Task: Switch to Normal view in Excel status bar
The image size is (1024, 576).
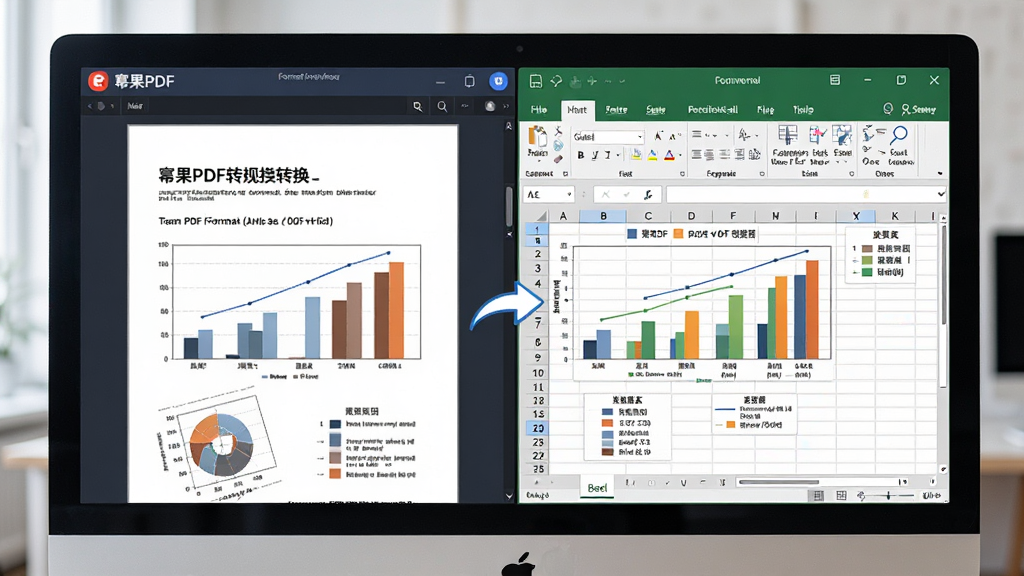Action: click(818, 496)
